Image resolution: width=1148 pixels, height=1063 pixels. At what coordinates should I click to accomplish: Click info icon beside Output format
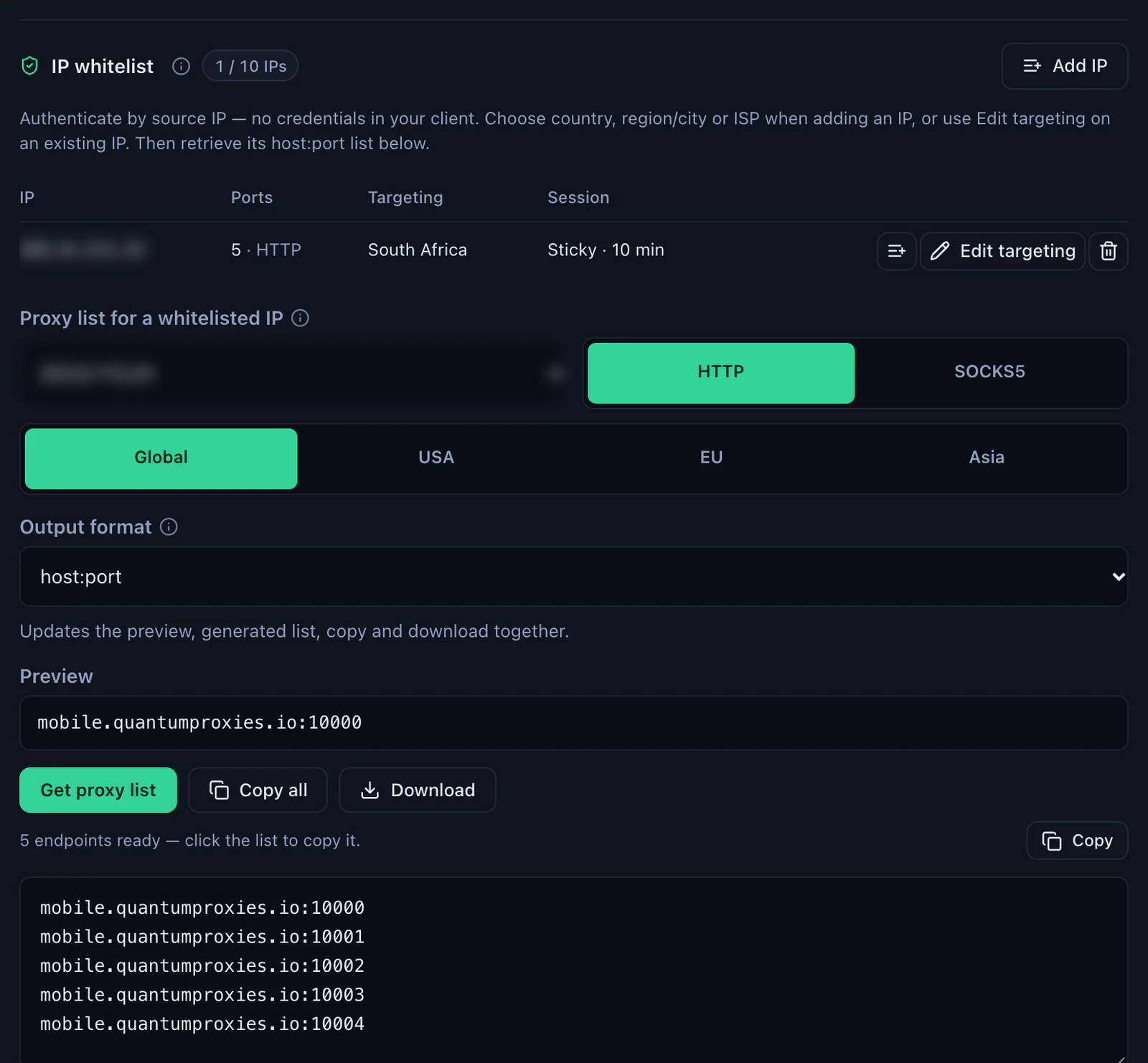point(169,527)
